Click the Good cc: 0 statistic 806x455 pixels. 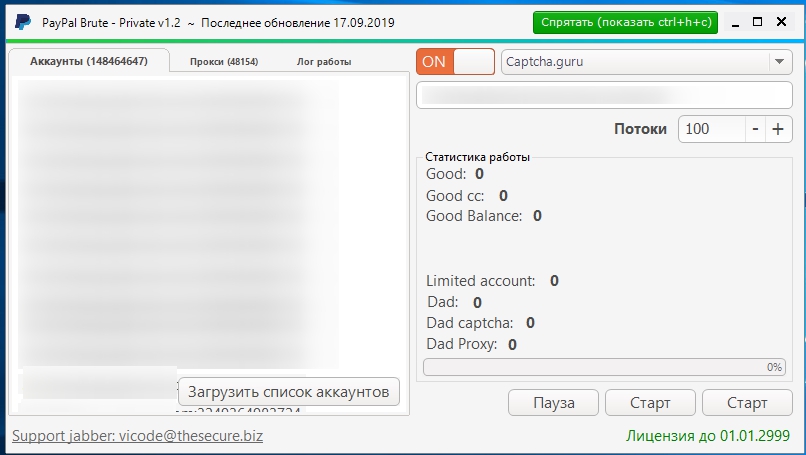[x=467, y=196]
